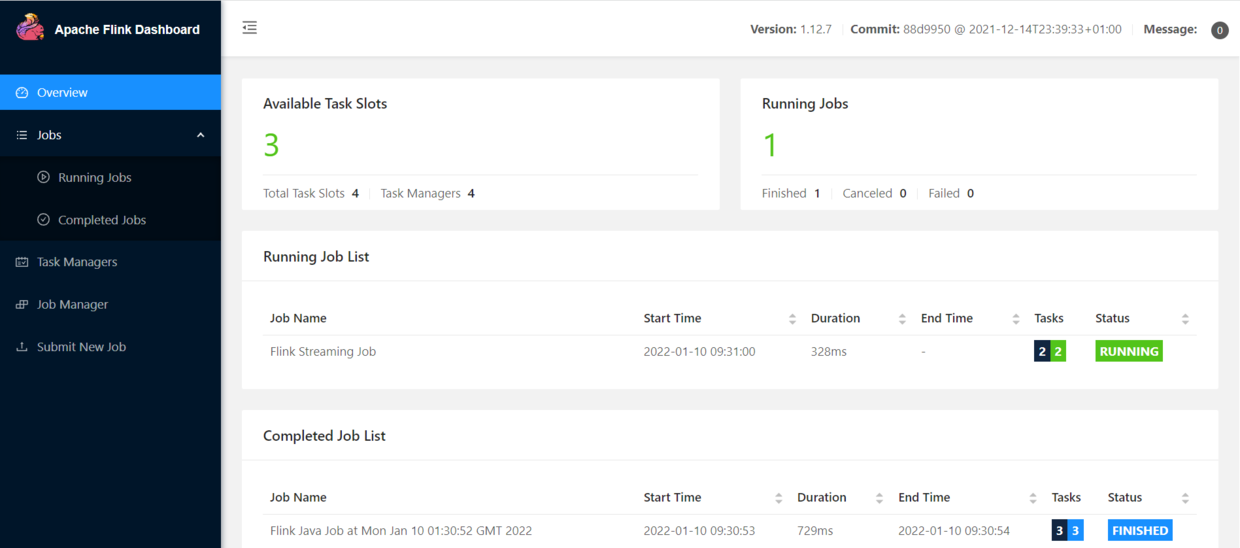Viewport: 1240px width, 548px height.
Task: Click the Apache Flink Dashboard title
Action: click(127, 29)
